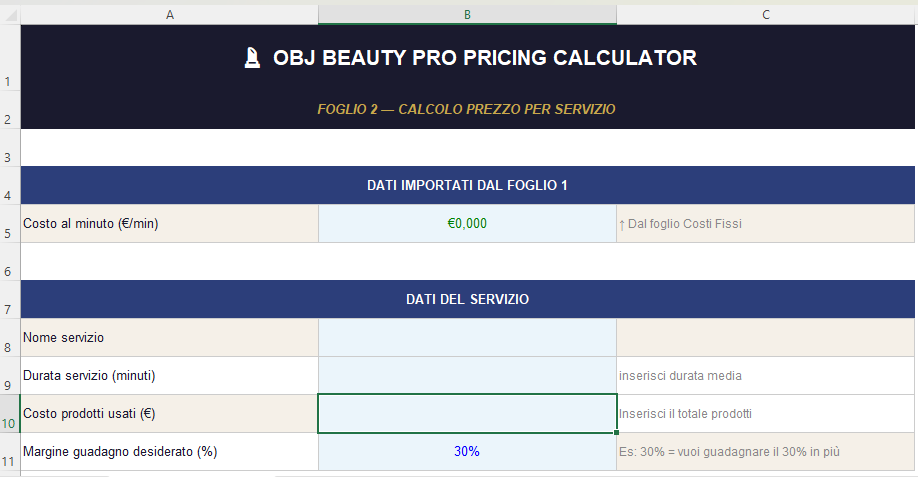Select the Dati Importati Dal Foglio 1 header

coord(467,185)
